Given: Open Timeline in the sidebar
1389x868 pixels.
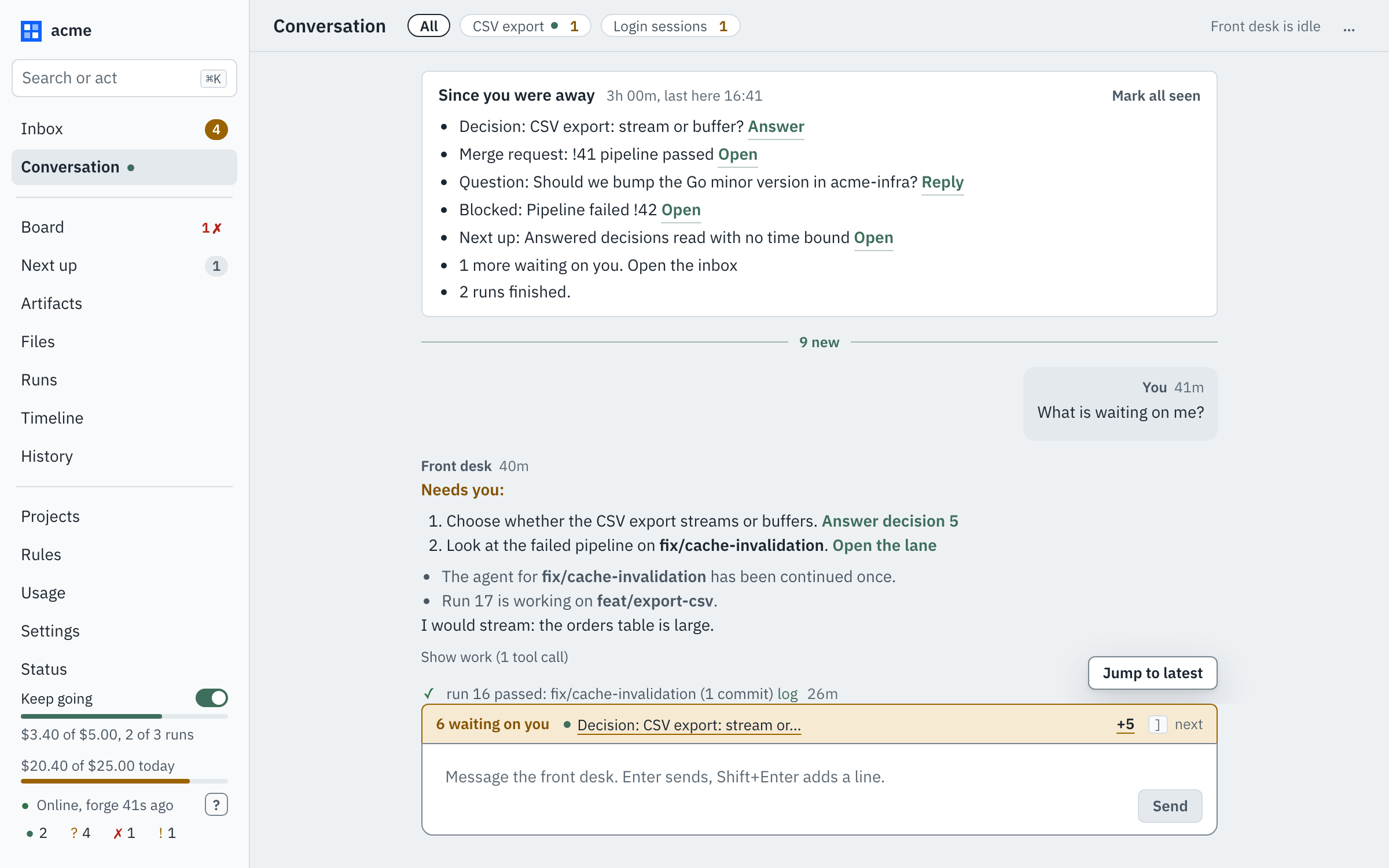Looking at the screenshot, I should 124,418.
